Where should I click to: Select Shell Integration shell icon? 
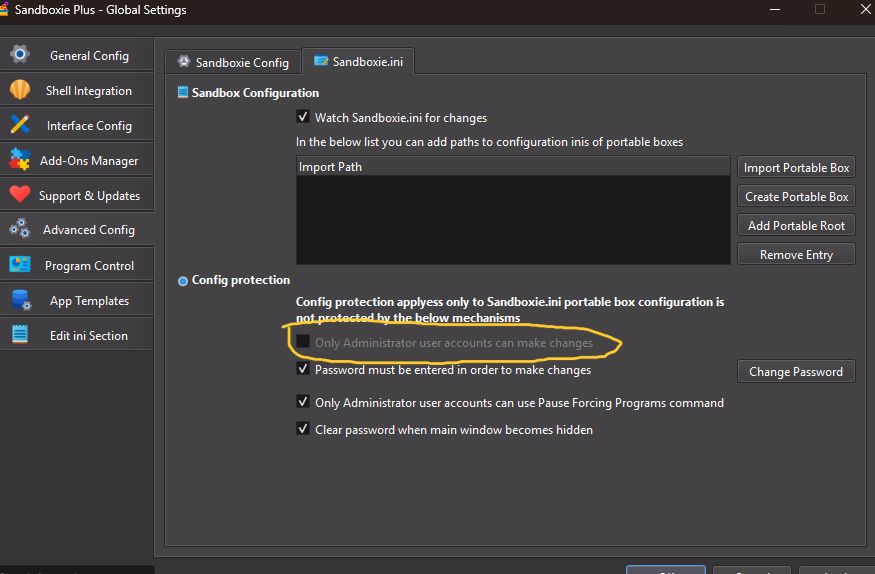coord(20,90)
